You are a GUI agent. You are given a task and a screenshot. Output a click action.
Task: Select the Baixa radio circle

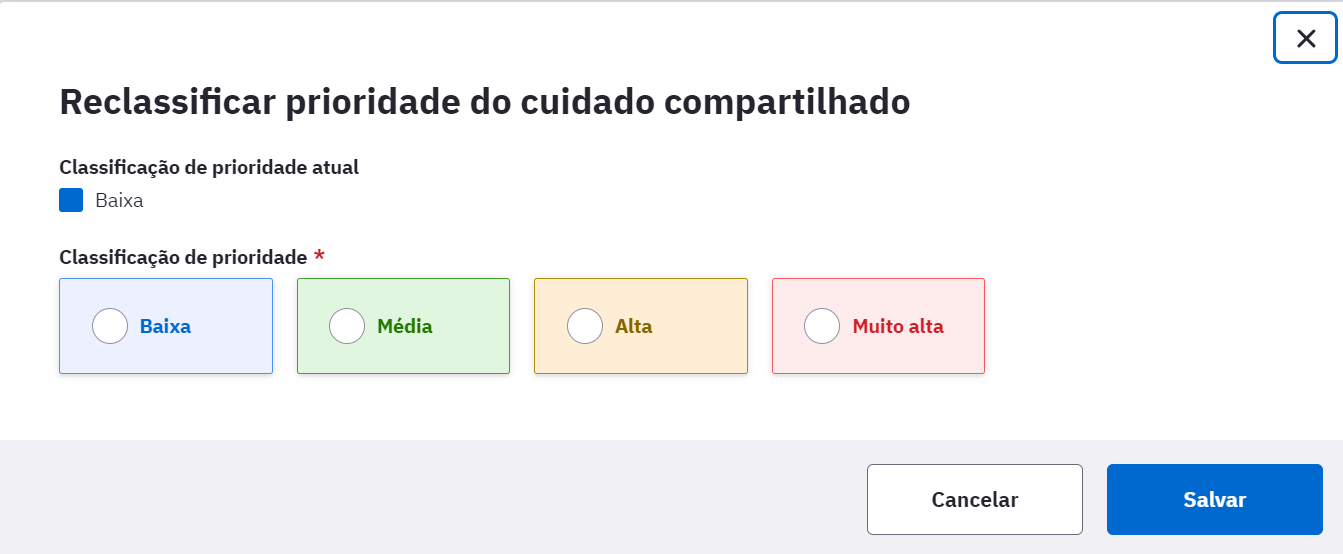[x=110, y=326]
